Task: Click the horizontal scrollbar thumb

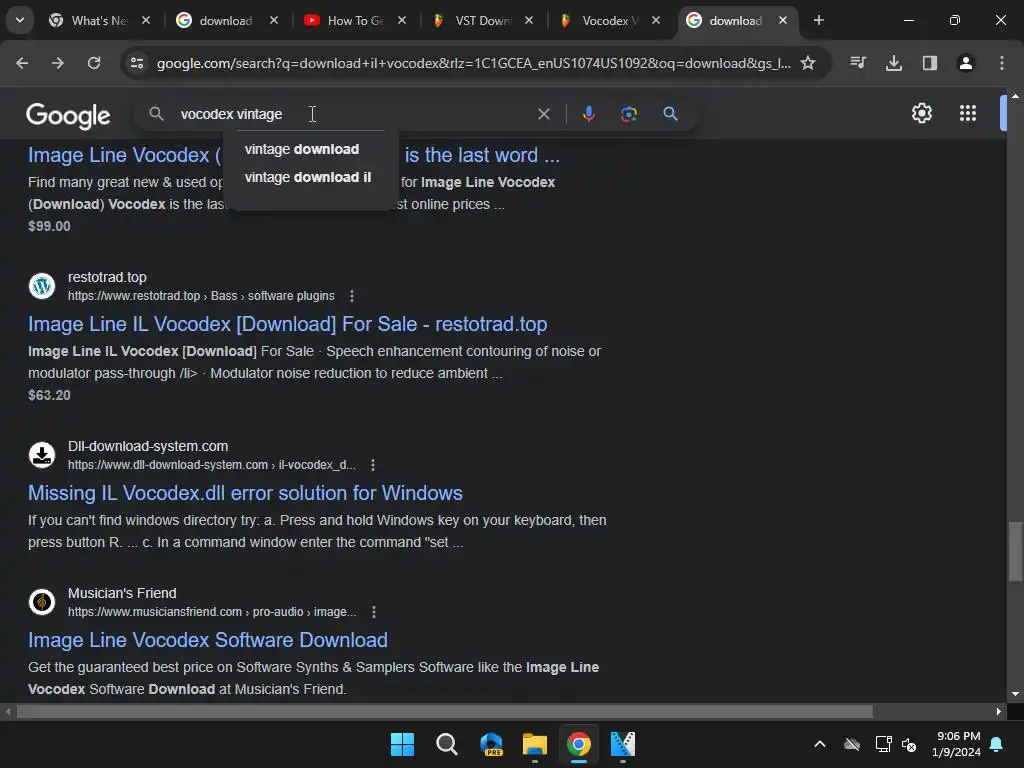Action: pos(444,711)
